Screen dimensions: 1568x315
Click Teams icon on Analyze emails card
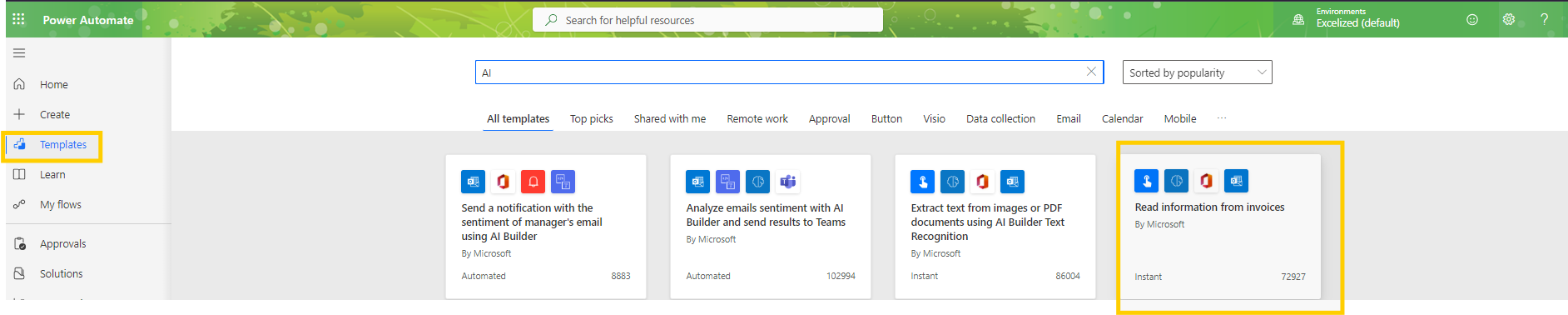pyautogui.click(x=787, y=181)
